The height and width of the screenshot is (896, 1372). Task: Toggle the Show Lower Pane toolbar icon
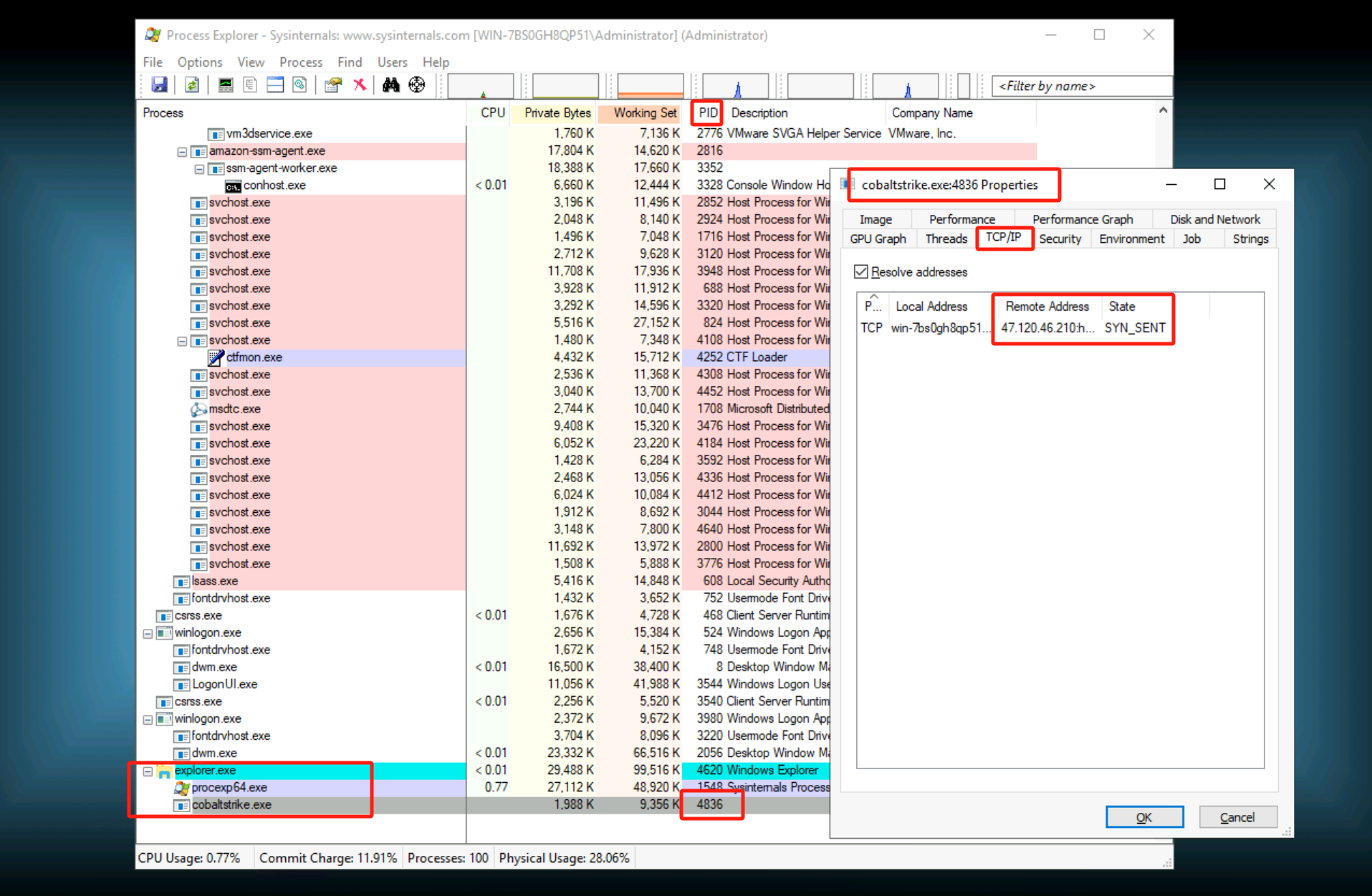(x=275, y=85)
